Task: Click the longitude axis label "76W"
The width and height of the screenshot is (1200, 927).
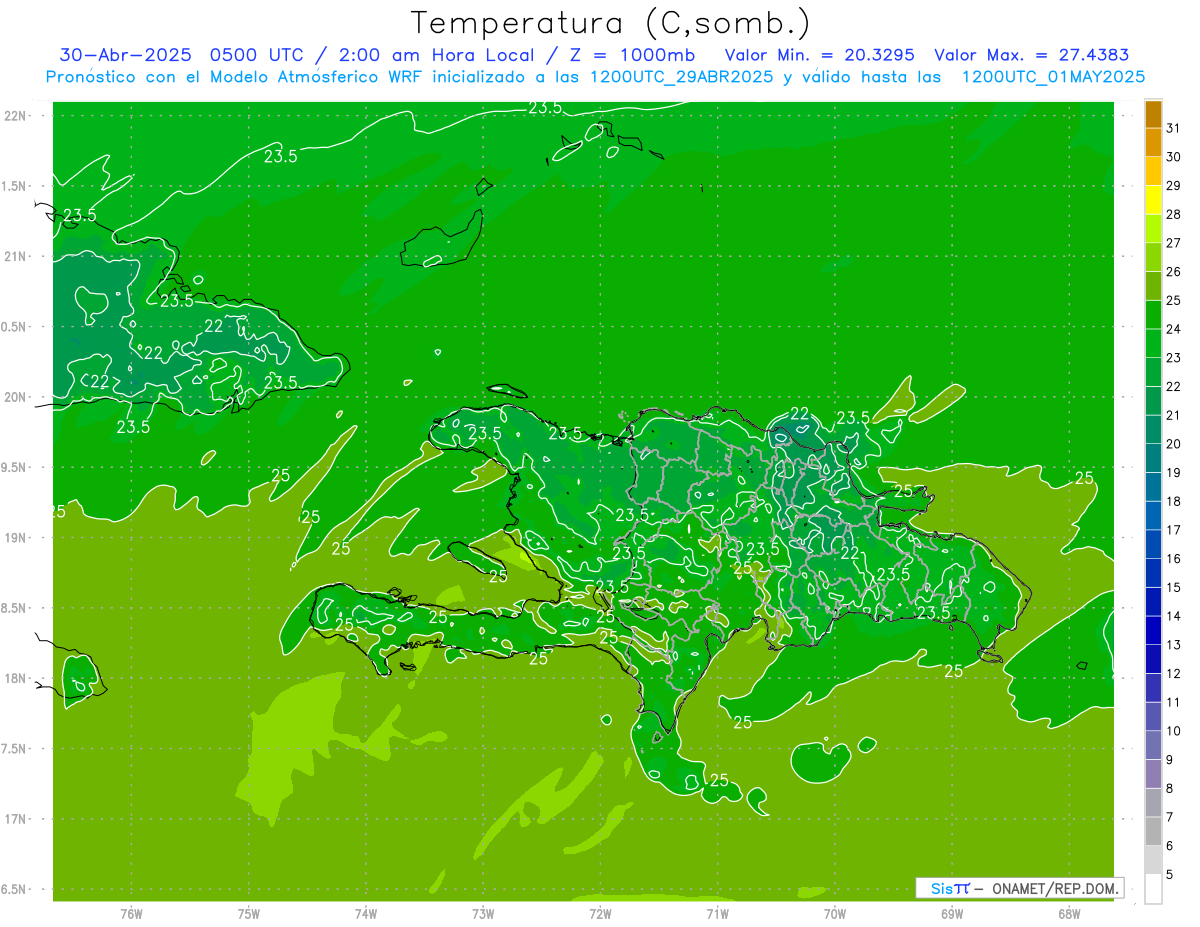Action: (131, 913)
